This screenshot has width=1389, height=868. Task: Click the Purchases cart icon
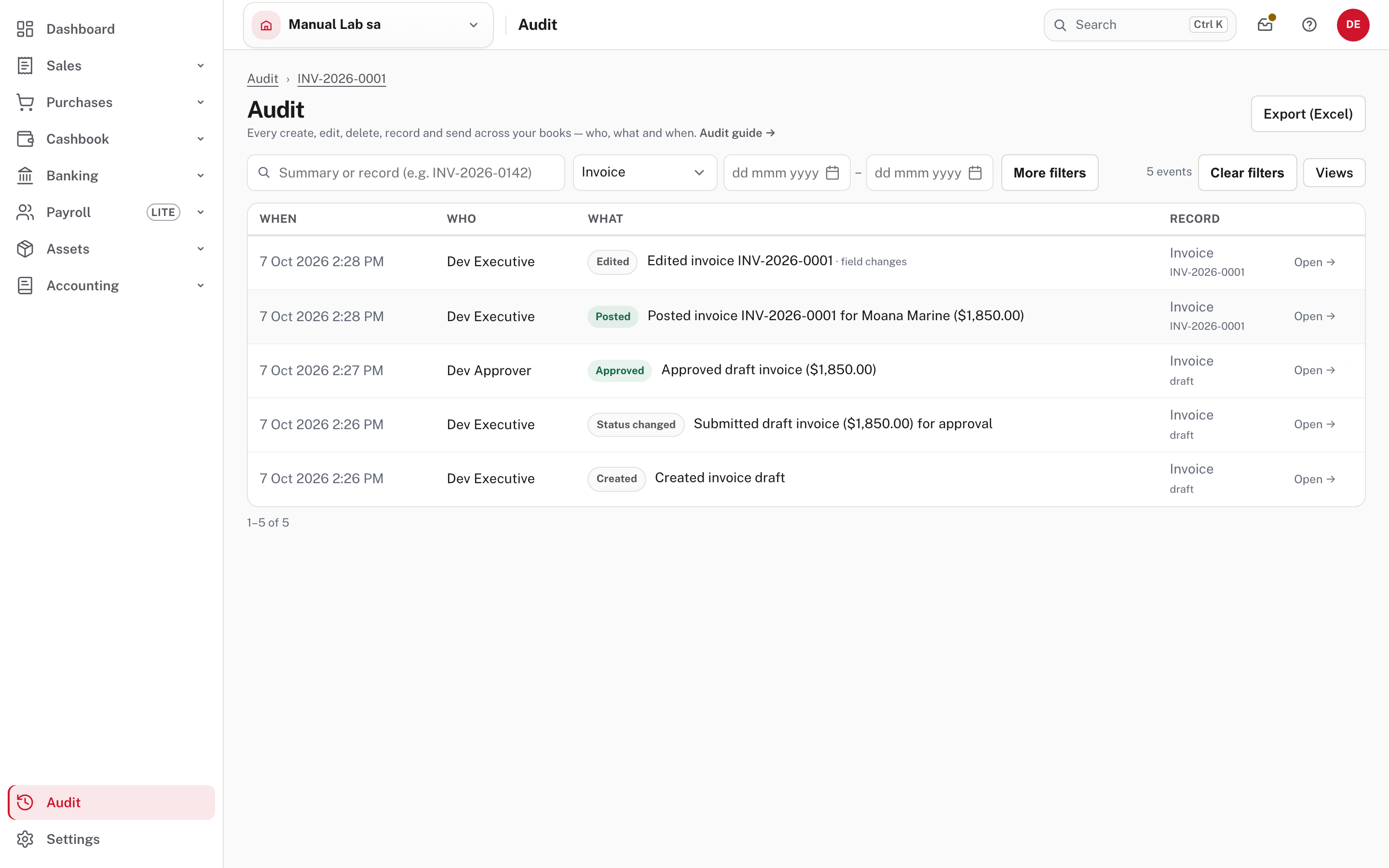(x=25, y=102)
